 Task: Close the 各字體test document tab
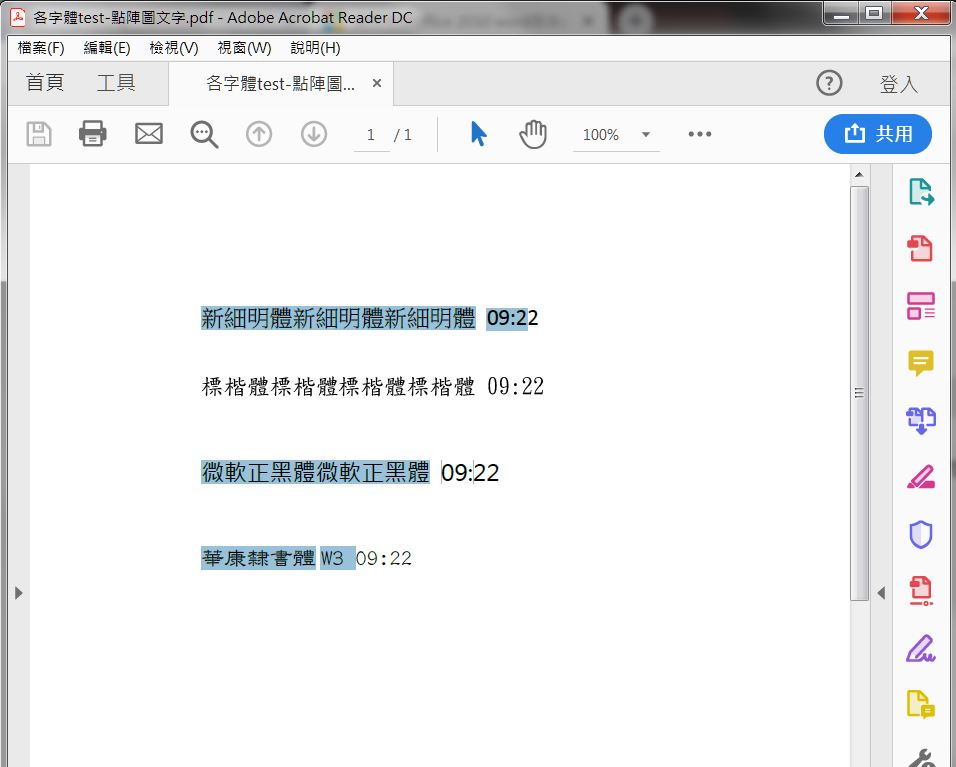(x=377, y=83)
